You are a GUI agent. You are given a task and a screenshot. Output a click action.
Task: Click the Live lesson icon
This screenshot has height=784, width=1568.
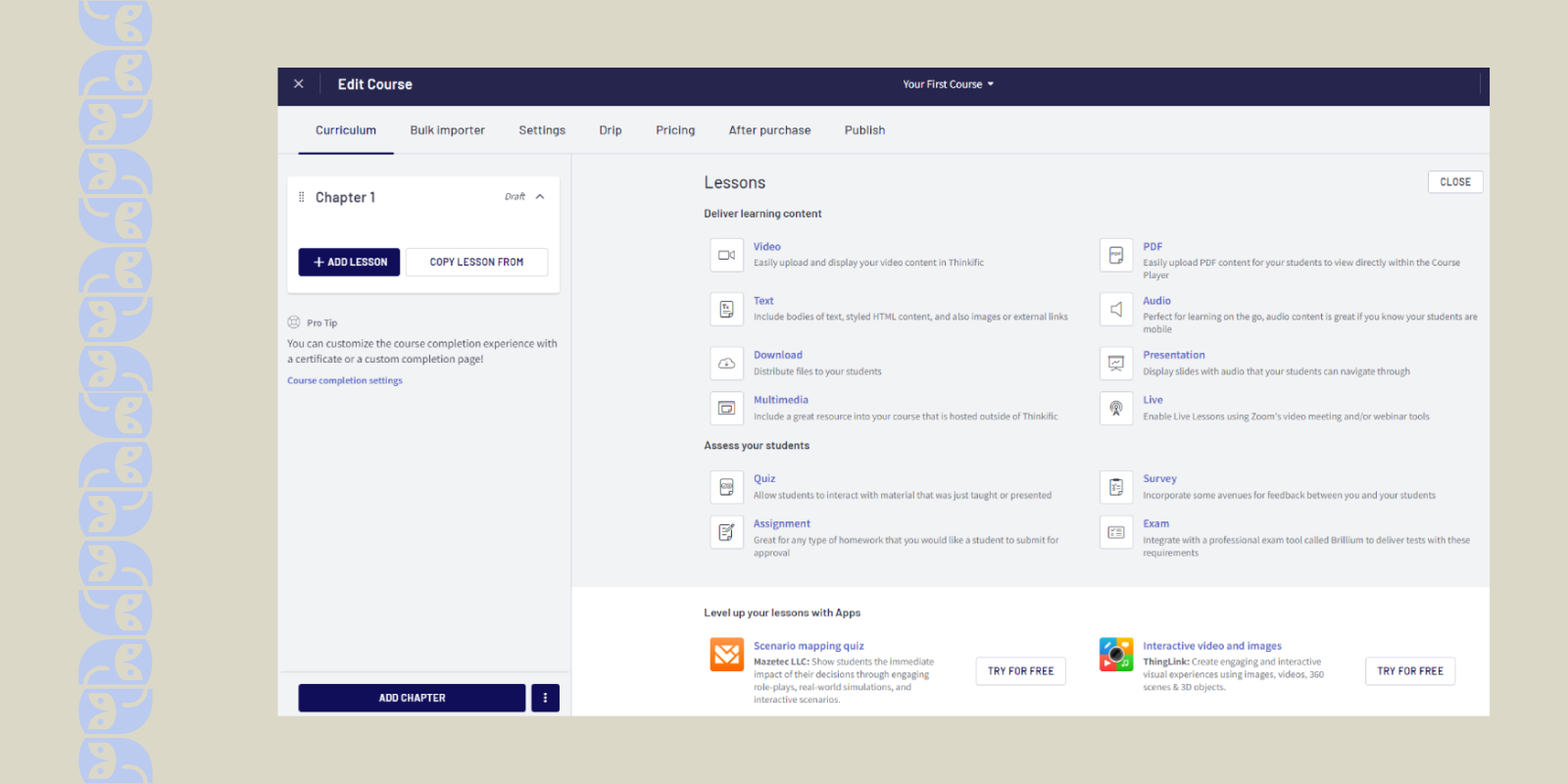pyautogui.click(x=1116, y=408)
